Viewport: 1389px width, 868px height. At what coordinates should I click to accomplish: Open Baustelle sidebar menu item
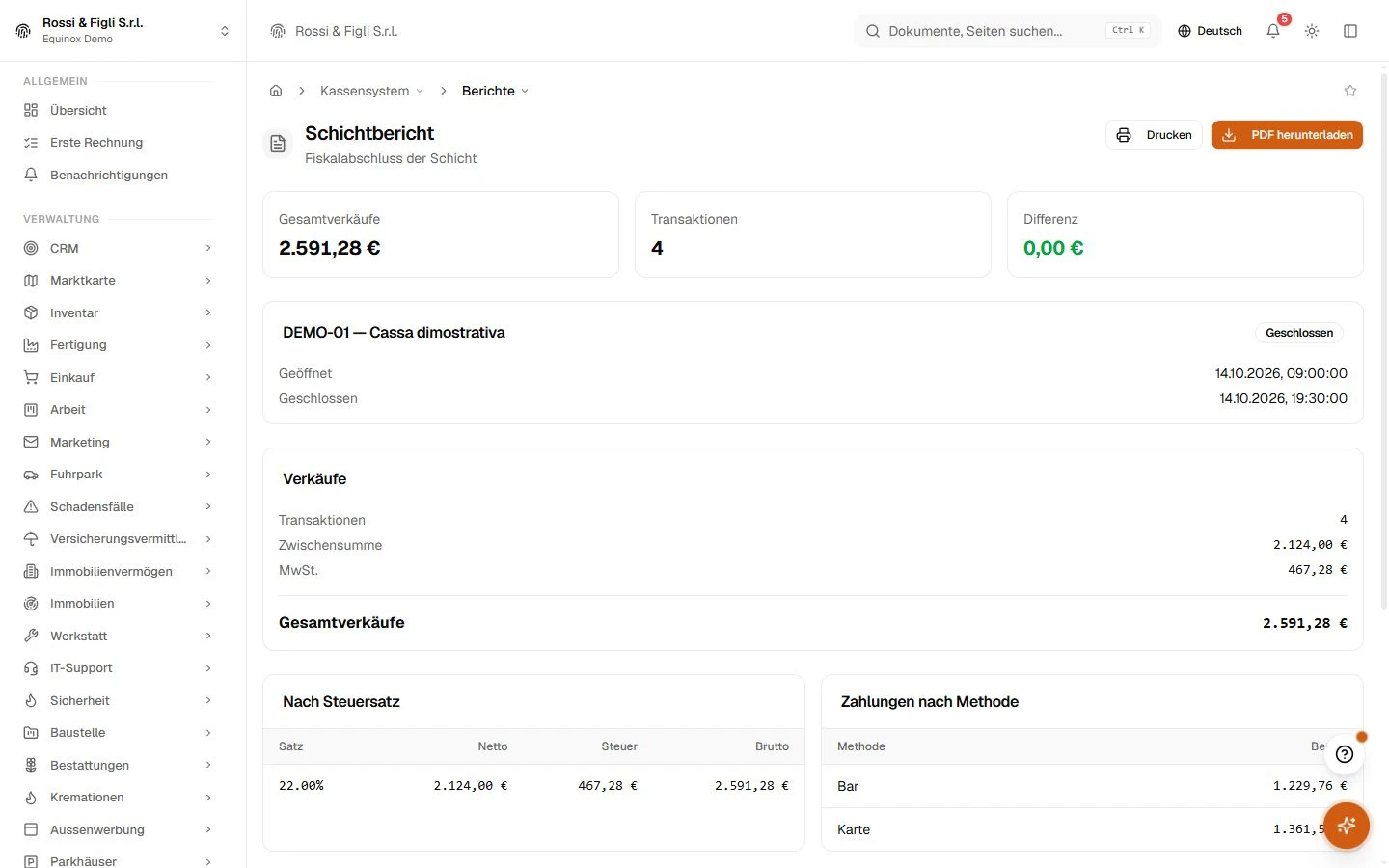(x=118, y=733)
